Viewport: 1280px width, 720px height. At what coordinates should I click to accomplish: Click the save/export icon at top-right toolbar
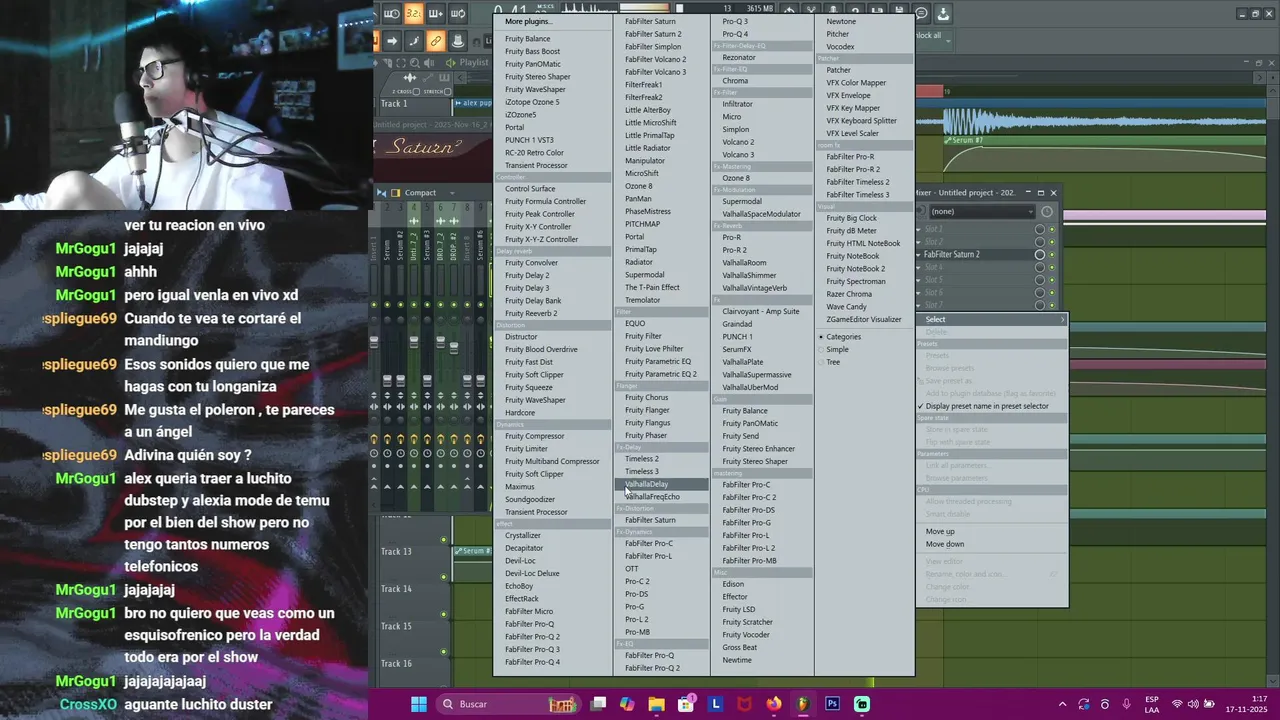click(x=943, y=13)
